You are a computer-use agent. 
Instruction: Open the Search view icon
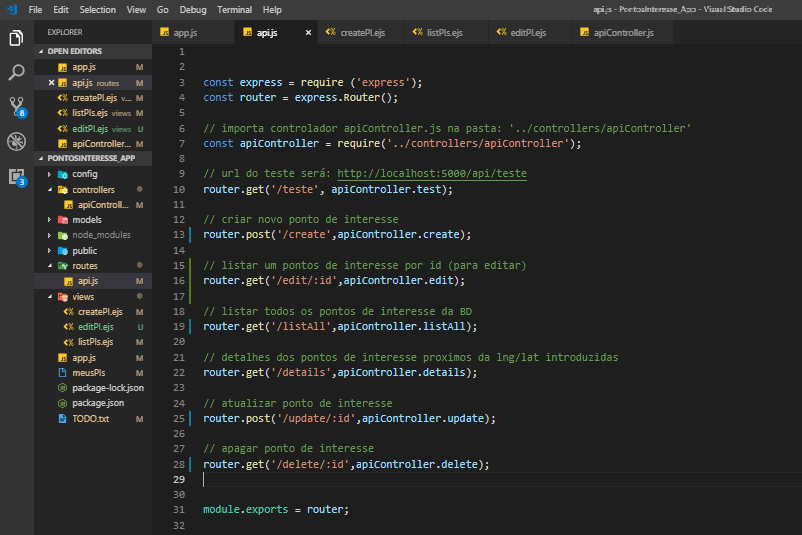pyautogui.click(x=16, y=72)
